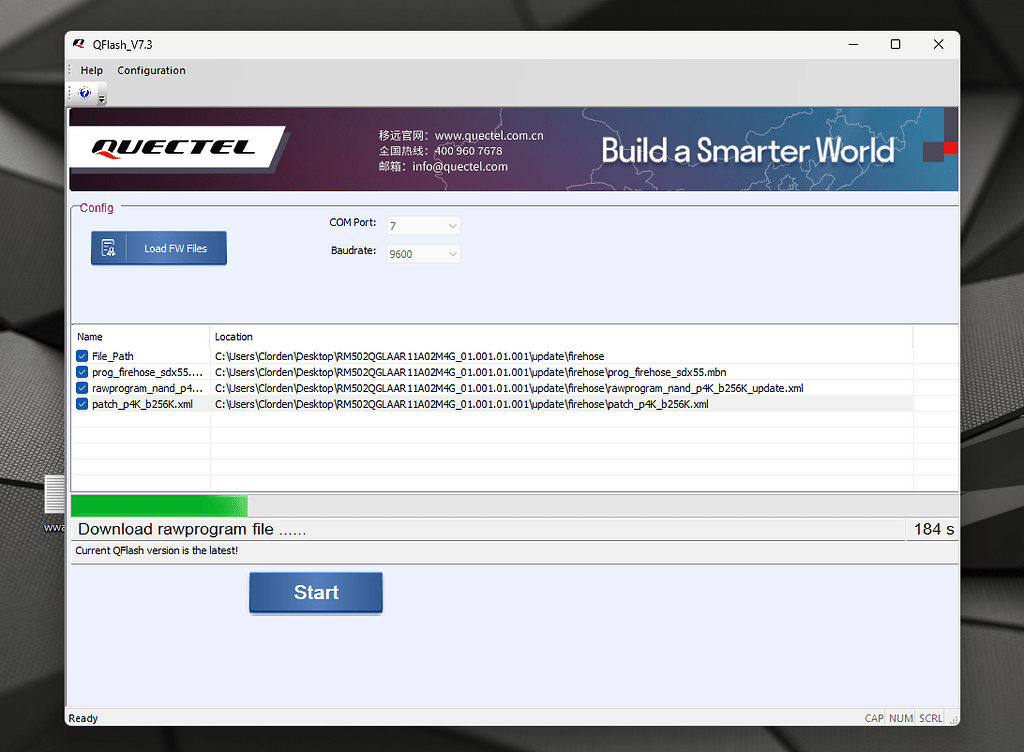
Task: Click the NUM indicator in the status bar
Action: coord(900,717)
